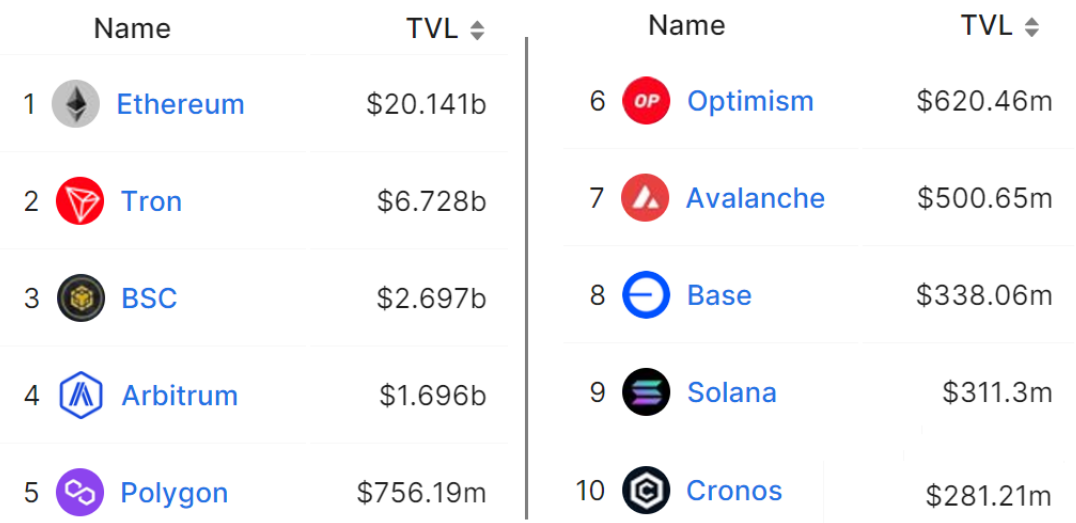Click the Base chain logo icon
The width and height of the screenshot is (1076, 523).
645,295
